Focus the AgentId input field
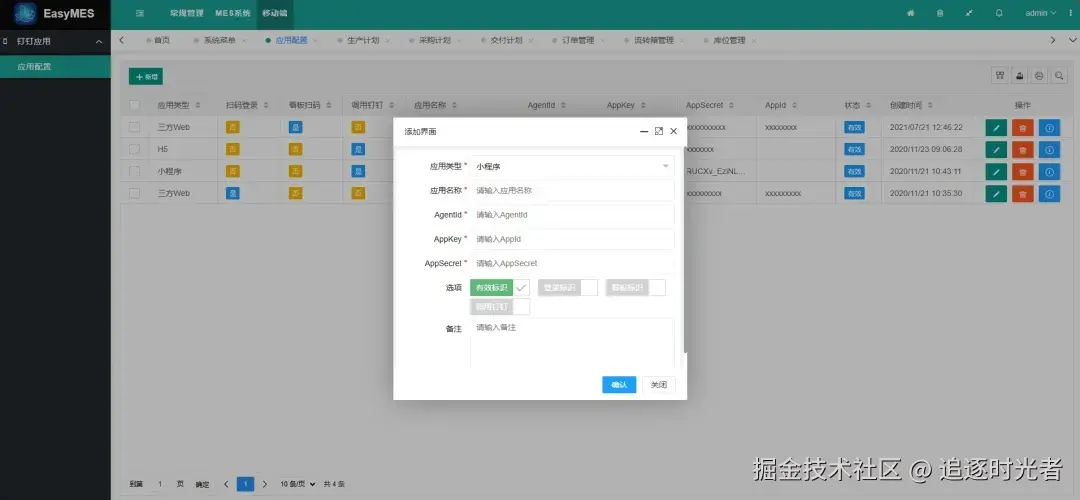The width and height of the screenshot is (1080, 500). click(572, 215)
